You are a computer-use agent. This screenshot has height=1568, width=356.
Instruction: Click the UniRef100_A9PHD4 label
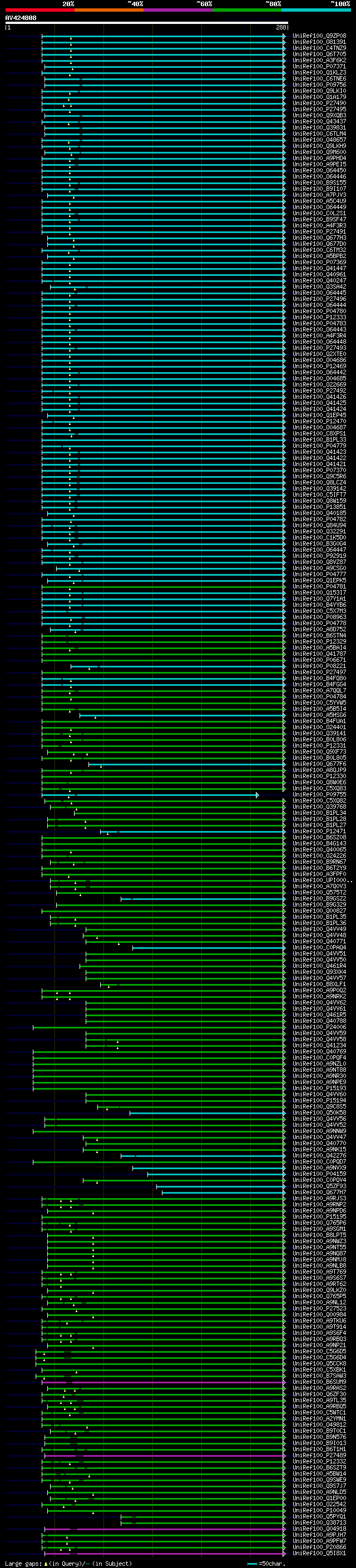click(319, 159)
